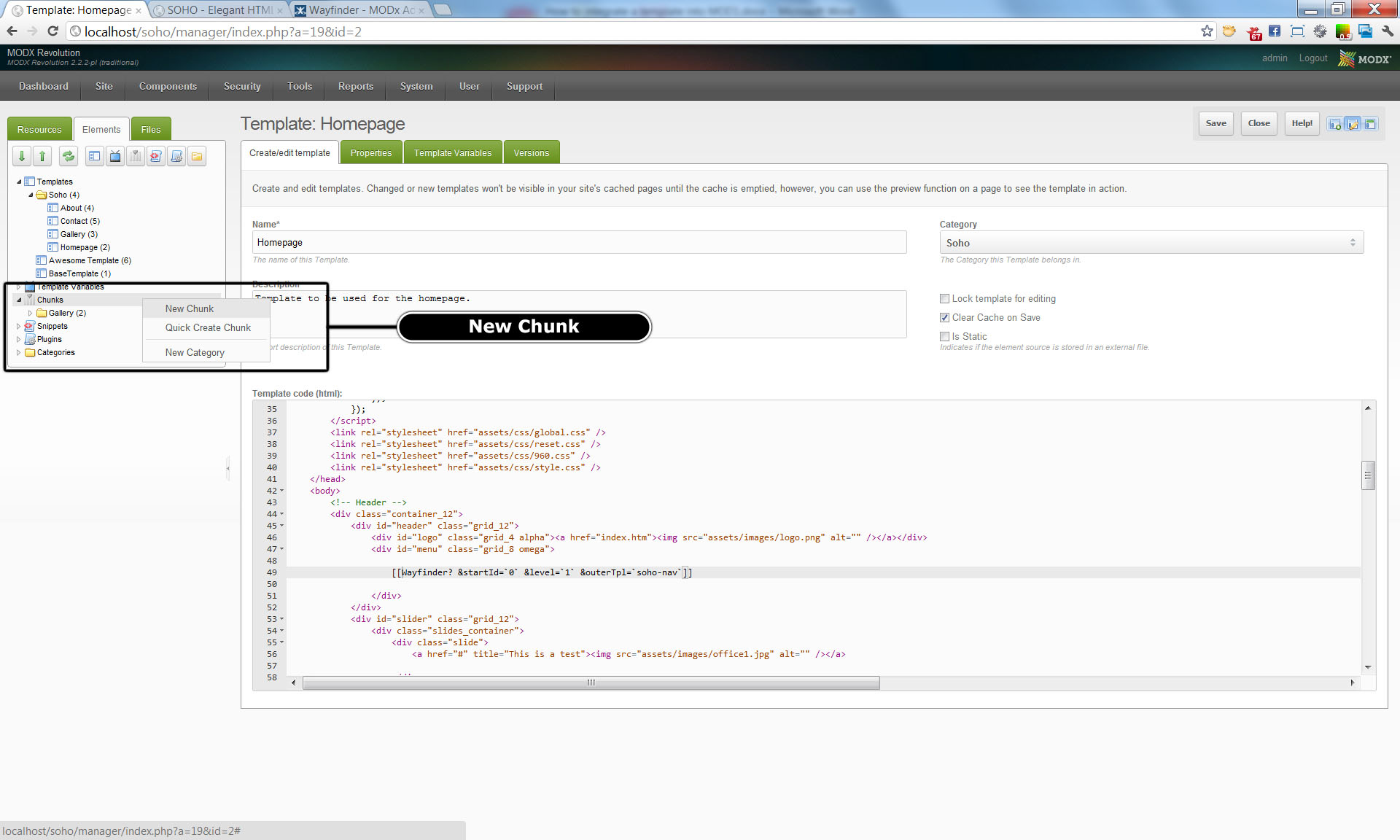Open the Template Variables tab
Screen dimensions: 1400x840
coord(453,152)
